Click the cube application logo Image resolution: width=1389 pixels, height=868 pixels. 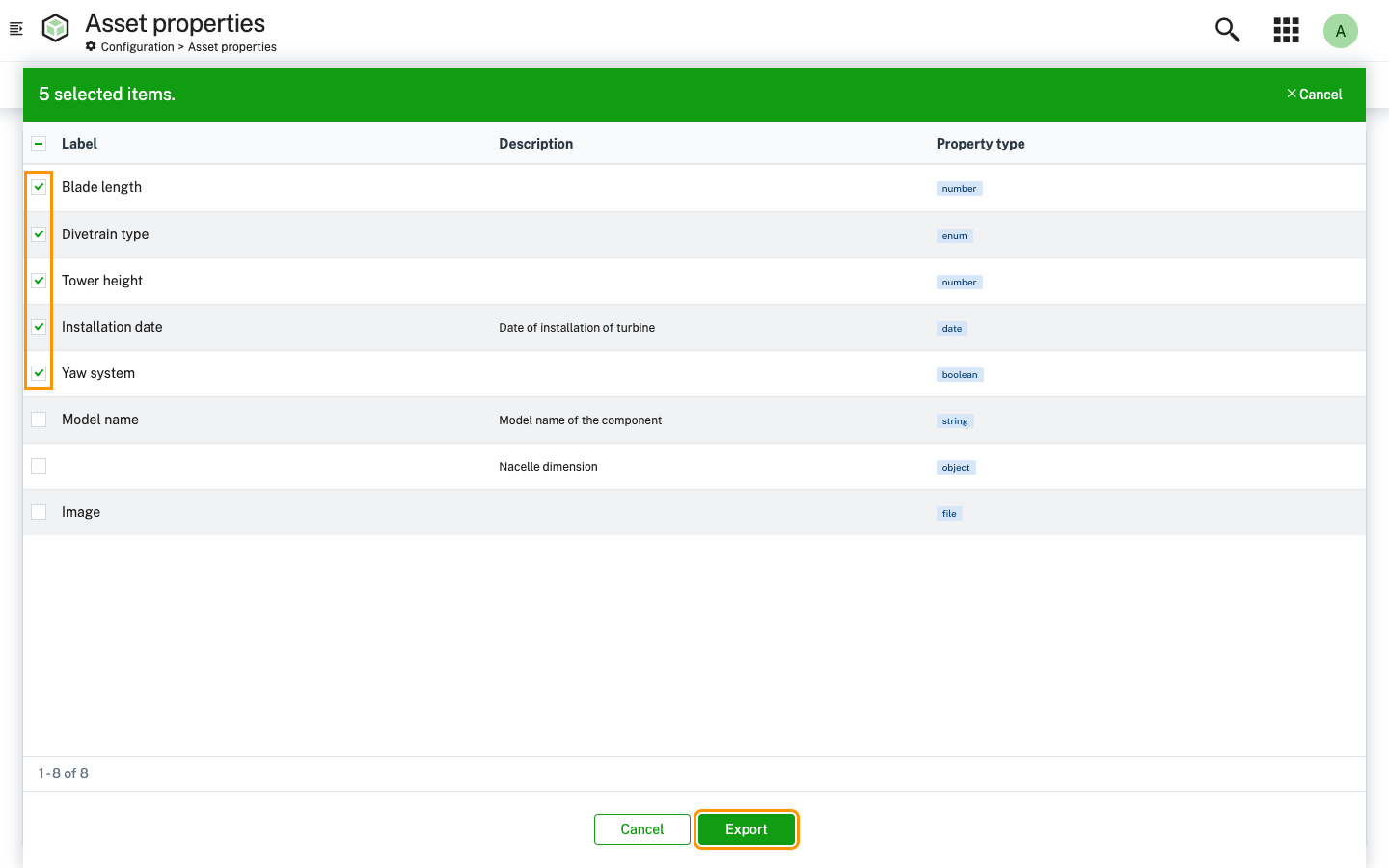[56, 29]
